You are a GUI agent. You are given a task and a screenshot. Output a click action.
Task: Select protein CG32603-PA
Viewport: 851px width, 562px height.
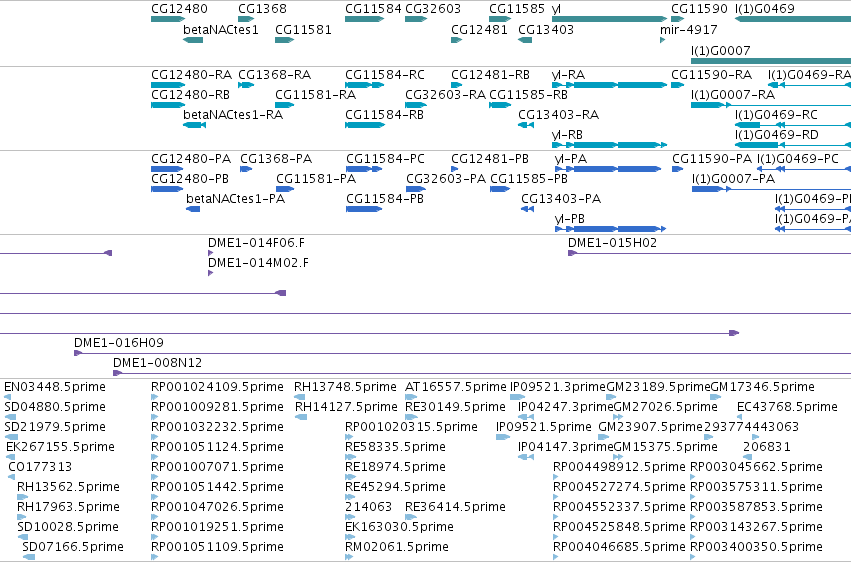tap(416, 189)
